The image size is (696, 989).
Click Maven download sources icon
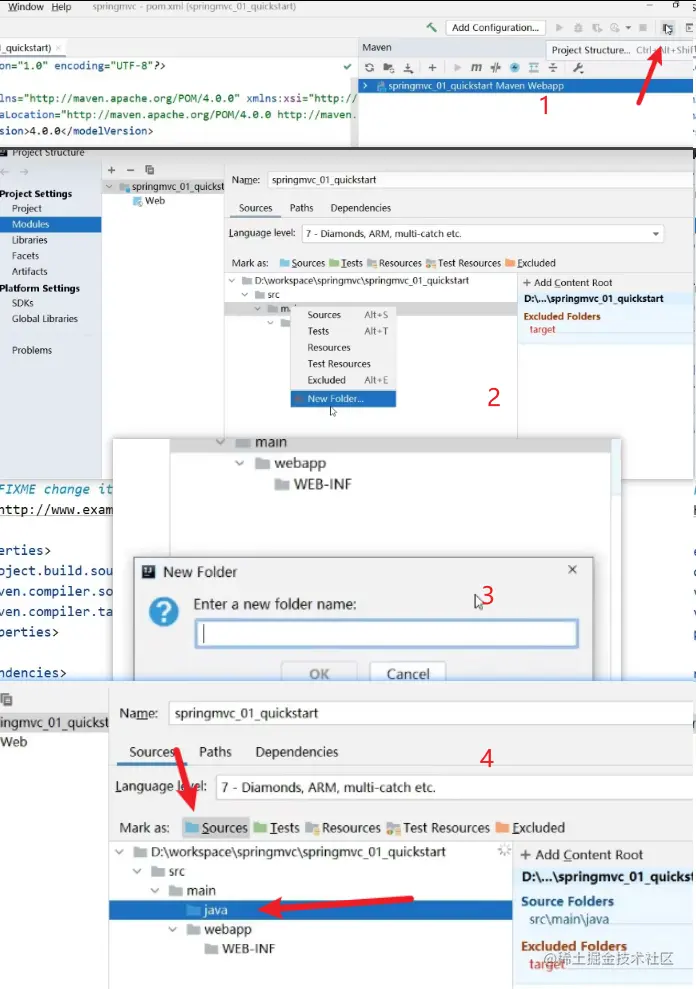pyautogui.click(x=408, y=67)
